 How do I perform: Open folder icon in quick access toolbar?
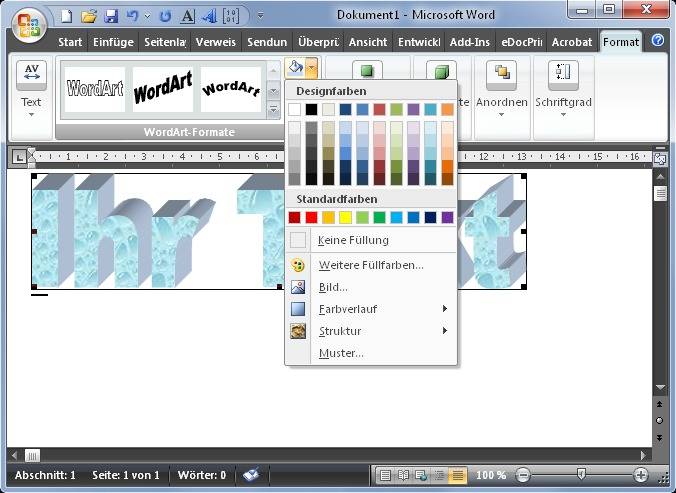click(89, 16)
